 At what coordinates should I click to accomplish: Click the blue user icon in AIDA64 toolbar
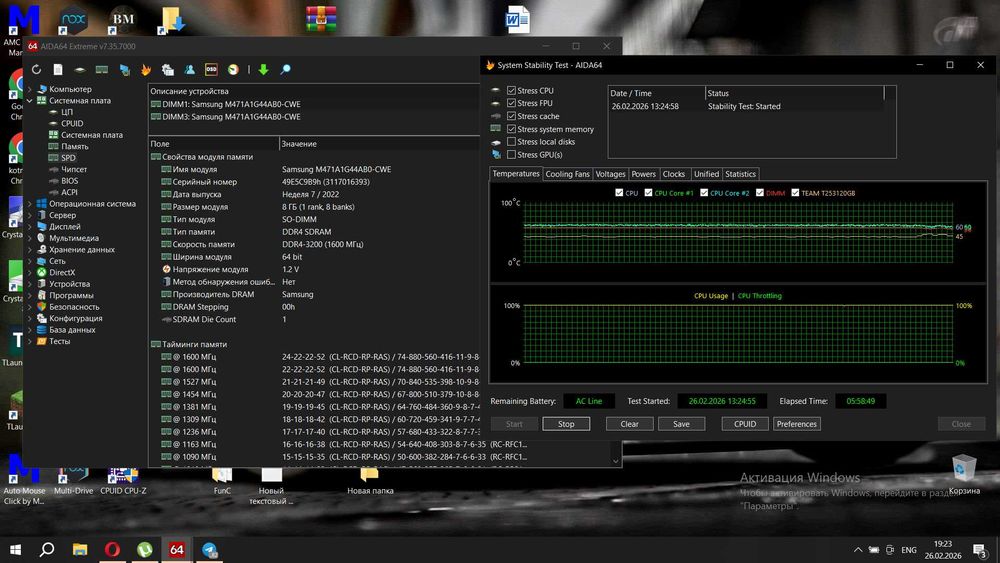(189, 69)
